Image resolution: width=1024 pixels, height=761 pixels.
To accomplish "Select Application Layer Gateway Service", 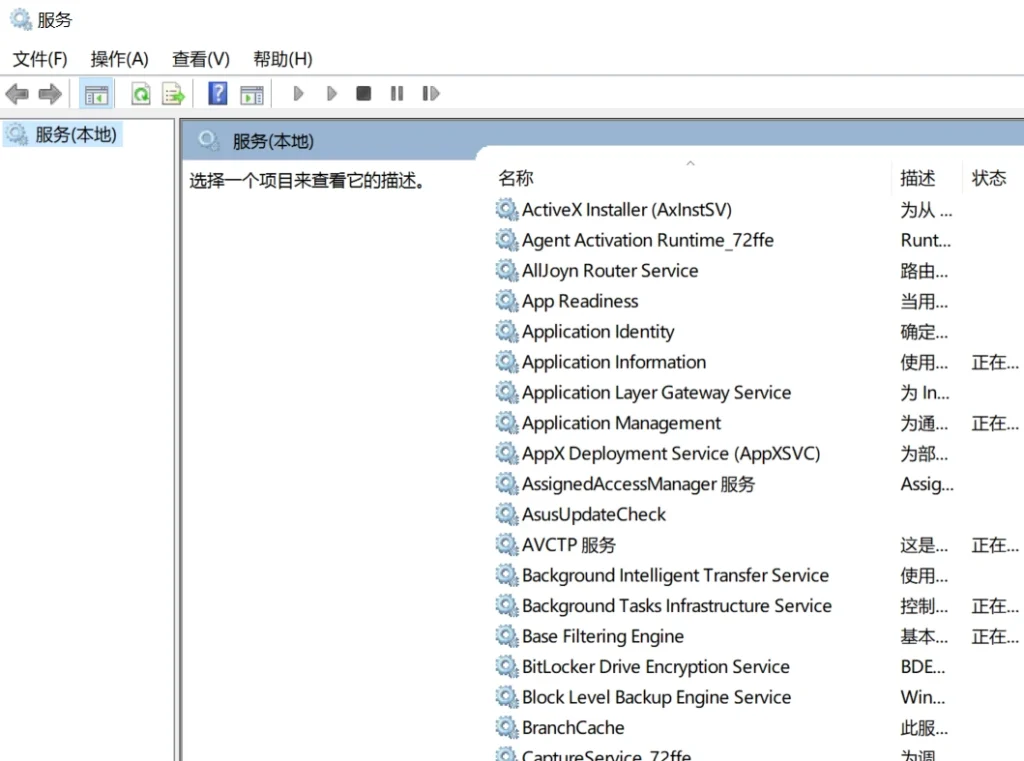I will pos(656,393).
